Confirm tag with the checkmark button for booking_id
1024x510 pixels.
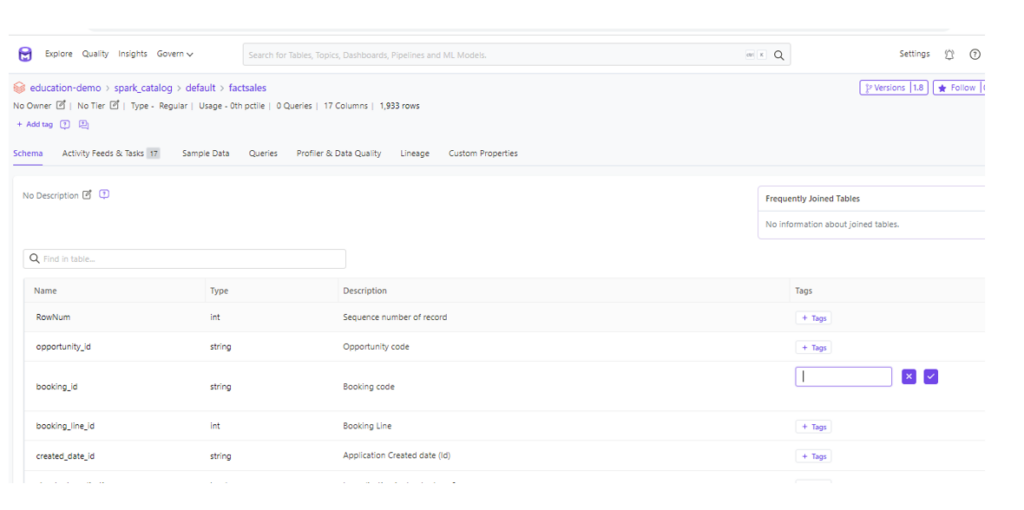tap(931, 377)
